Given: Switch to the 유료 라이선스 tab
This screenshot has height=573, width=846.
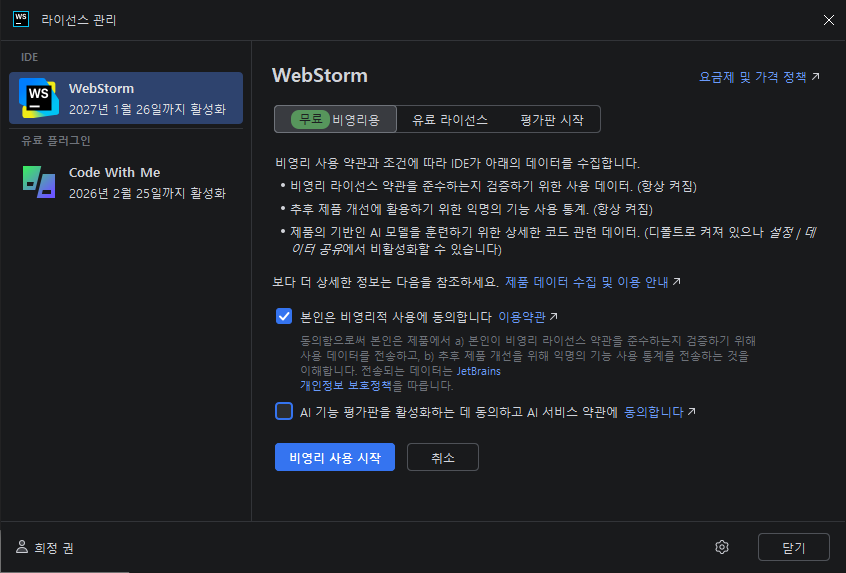Looking at the screenshot, I should pos(450,120).
